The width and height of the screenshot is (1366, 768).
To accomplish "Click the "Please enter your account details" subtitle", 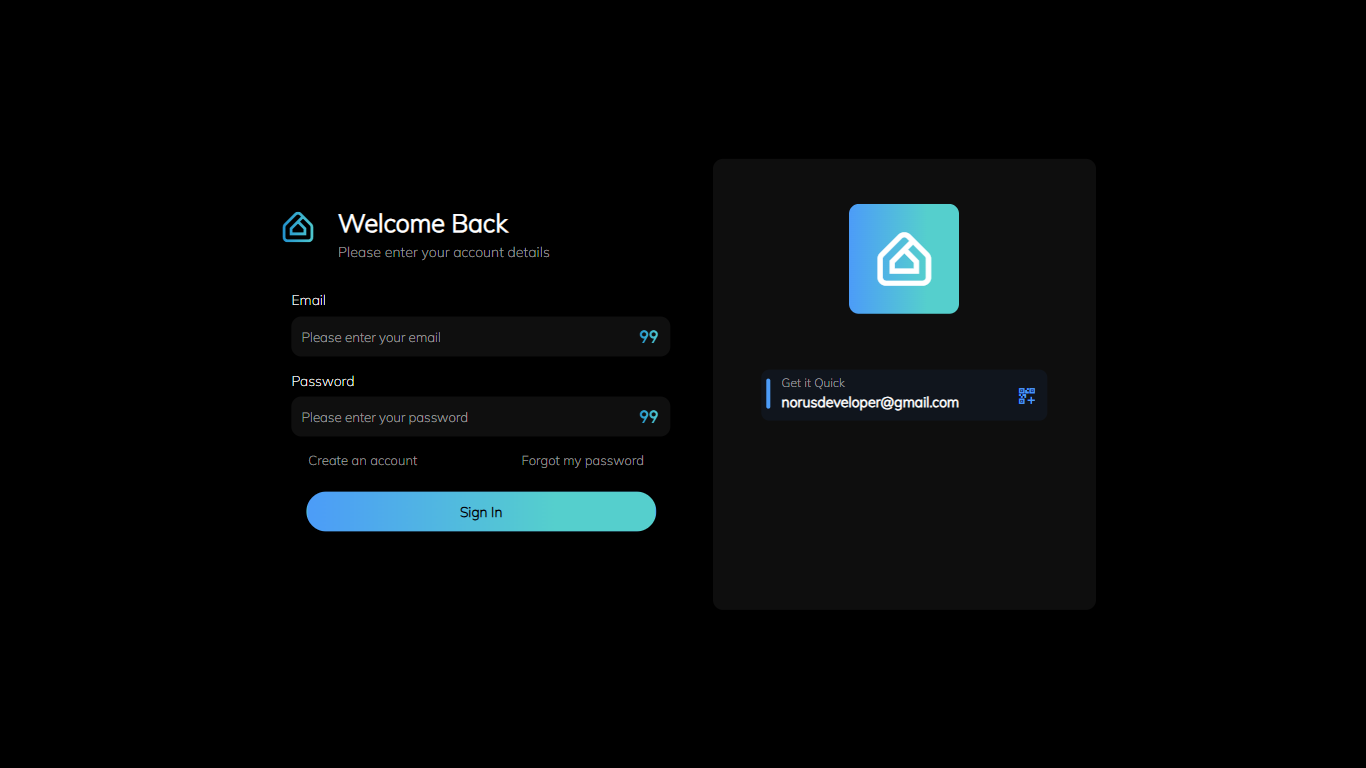I will pyautogui.click(x=444, y=252).
